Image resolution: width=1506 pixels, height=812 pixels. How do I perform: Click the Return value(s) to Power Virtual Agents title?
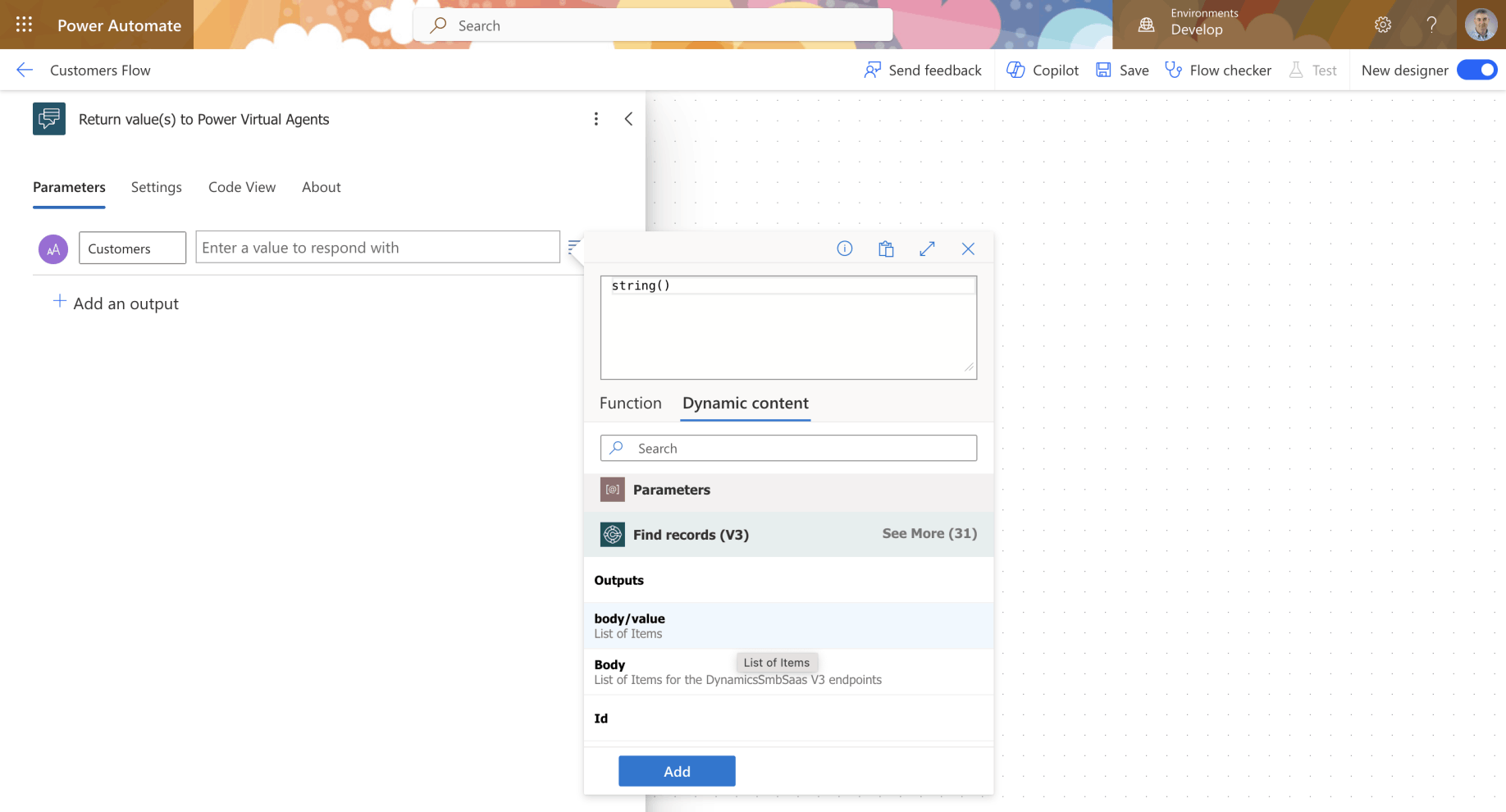point(203,119)
